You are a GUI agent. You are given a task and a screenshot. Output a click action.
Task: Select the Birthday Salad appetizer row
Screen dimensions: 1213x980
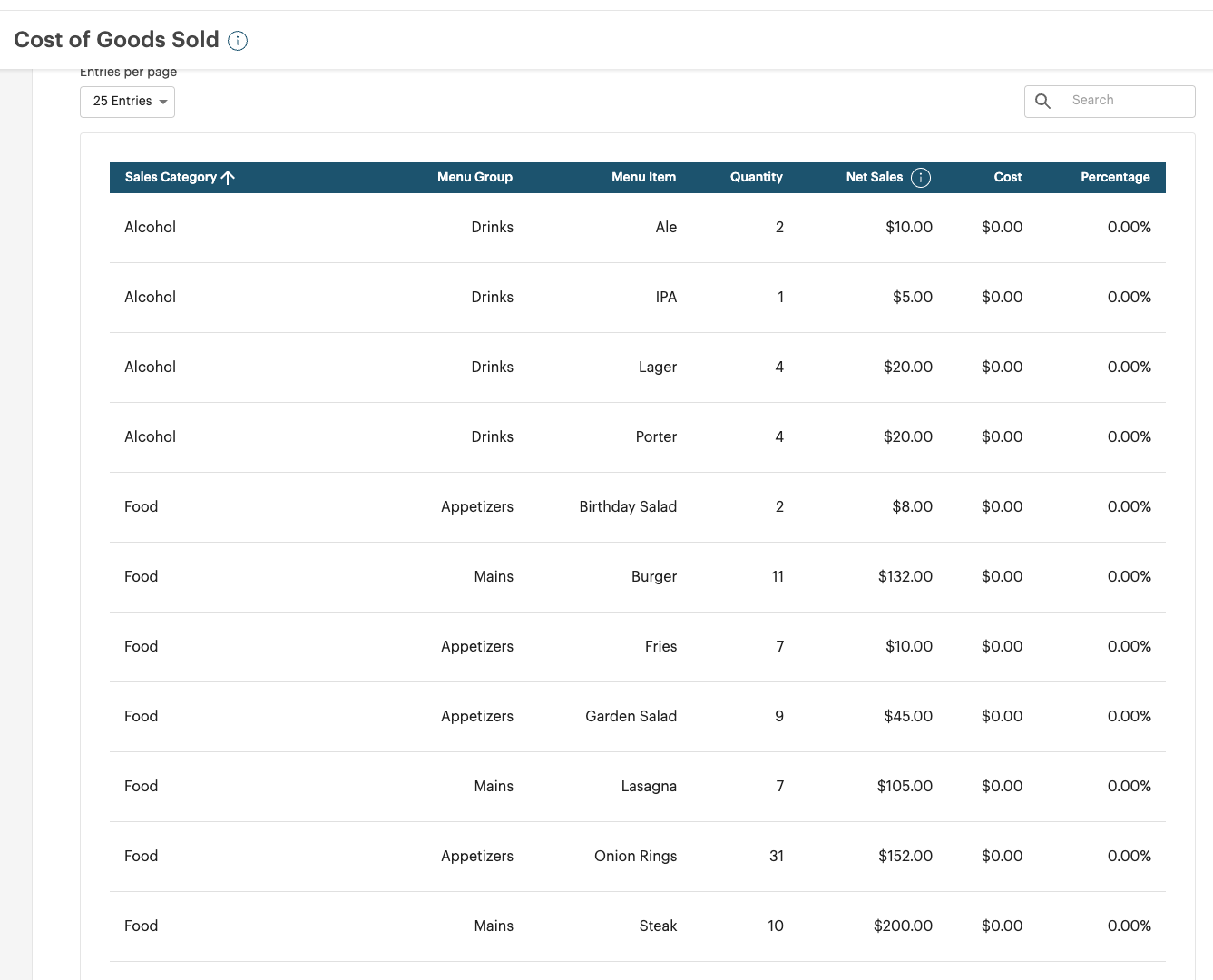635,506
